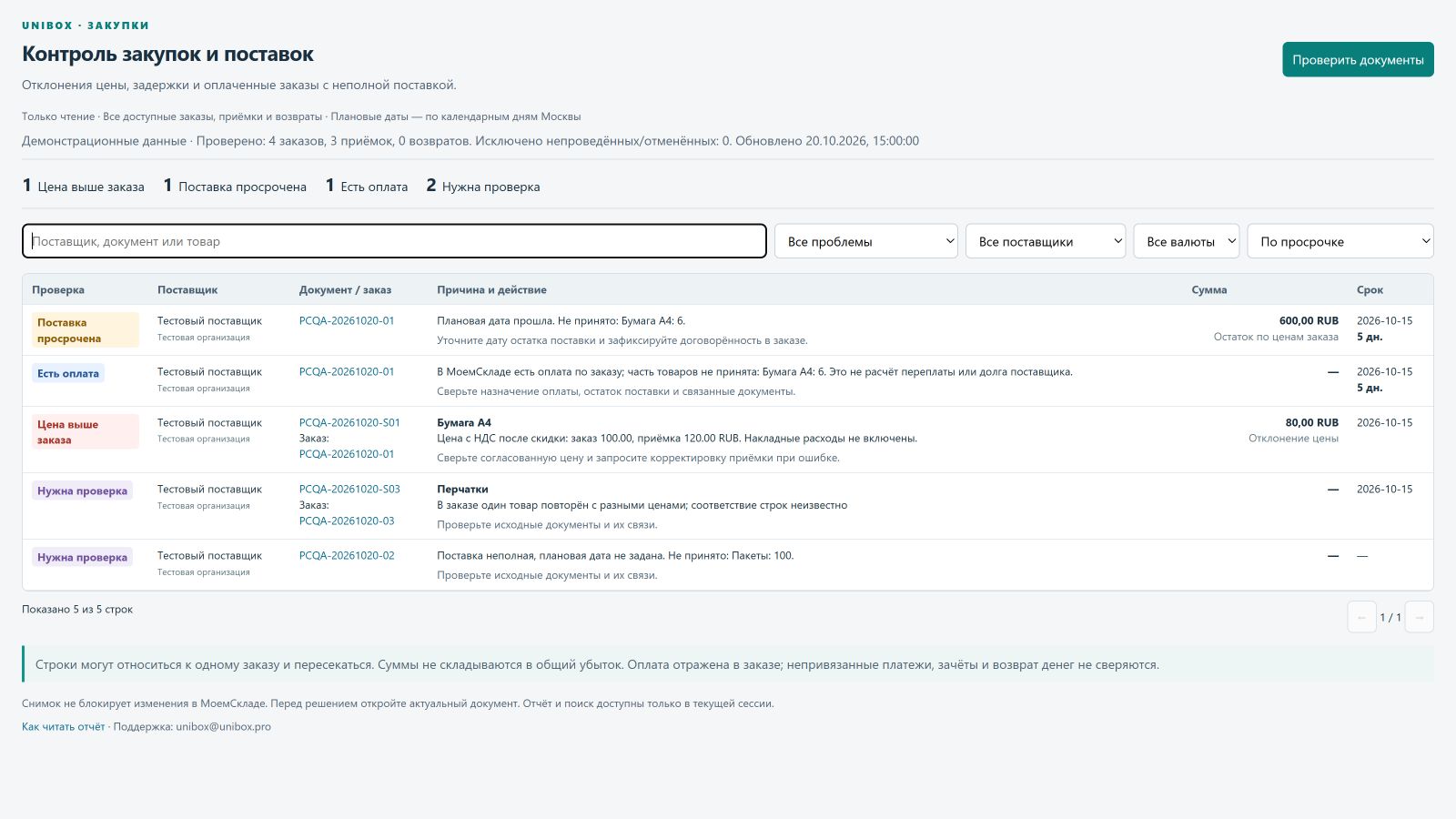Screen dimensions: 1456x819
Task: Click the 1 / 1 page indicator
Action: [1390, 617]
